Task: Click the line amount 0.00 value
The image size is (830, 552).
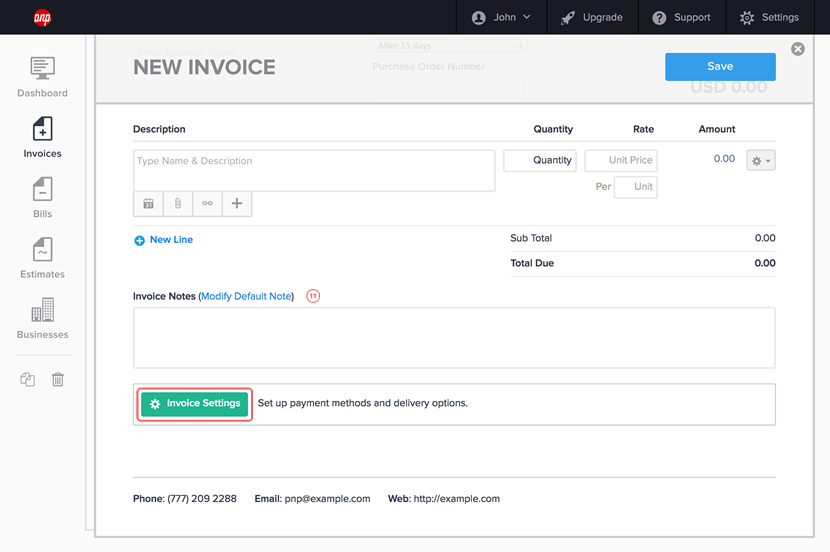Action: (x=724, y=158)
